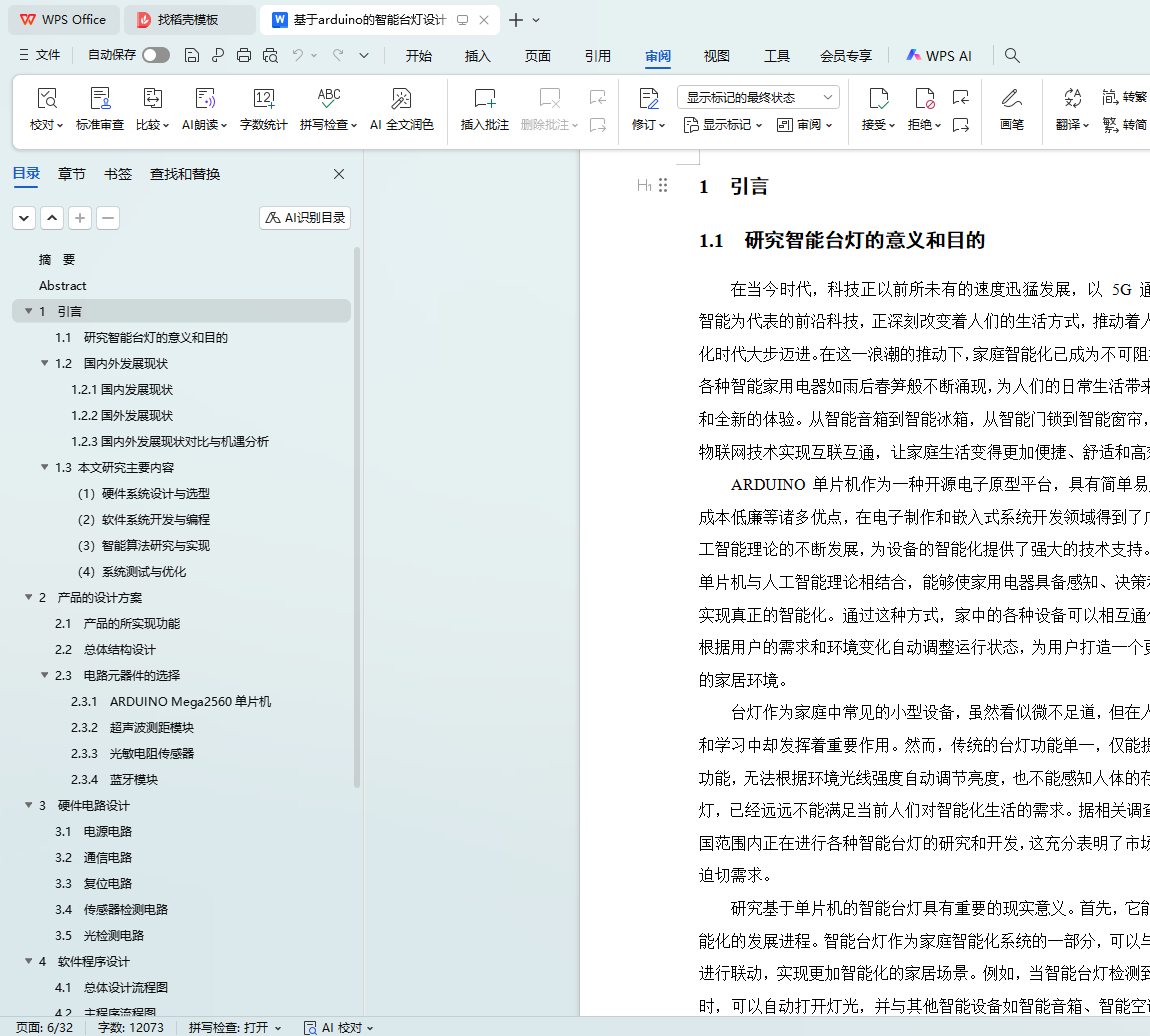The height and width of the screenshot is (1036, 1150).
Task: Open the 显示标记的最终状态 dropdown
Action: coord(758,97)
